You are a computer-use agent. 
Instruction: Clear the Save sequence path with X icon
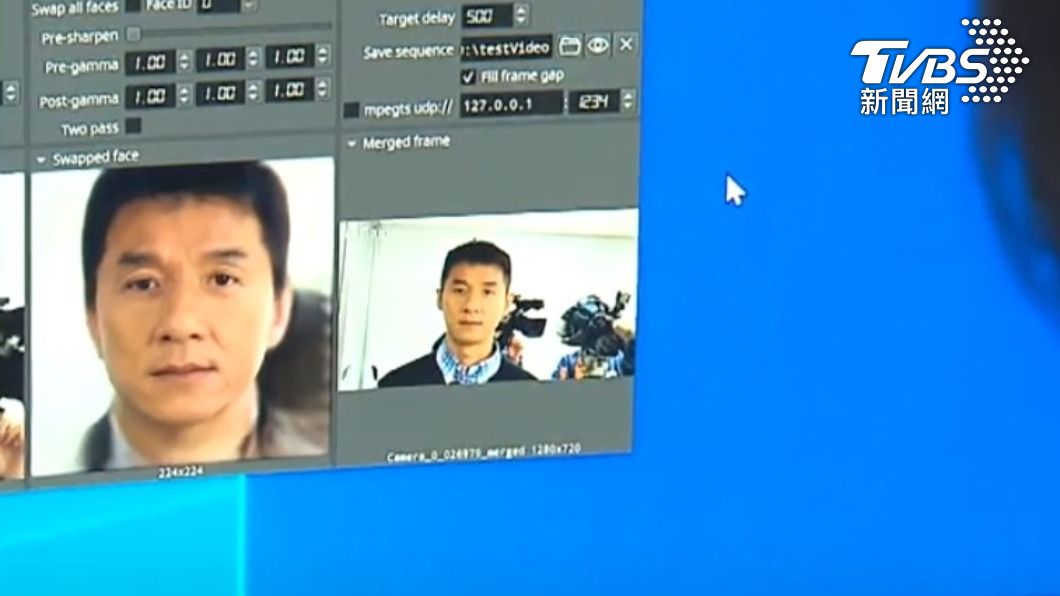(626, 44)
